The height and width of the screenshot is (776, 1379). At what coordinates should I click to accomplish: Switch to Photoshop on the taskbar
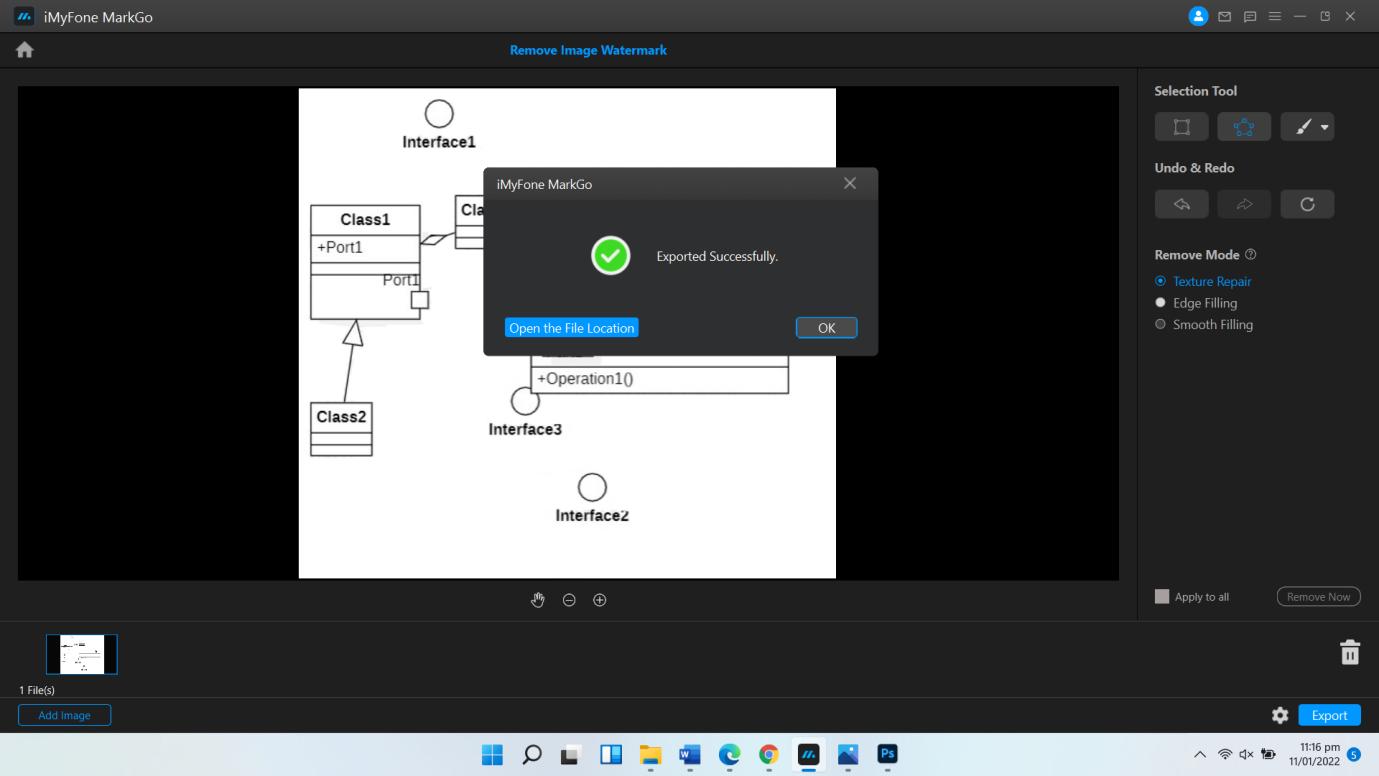coord(887,755)
